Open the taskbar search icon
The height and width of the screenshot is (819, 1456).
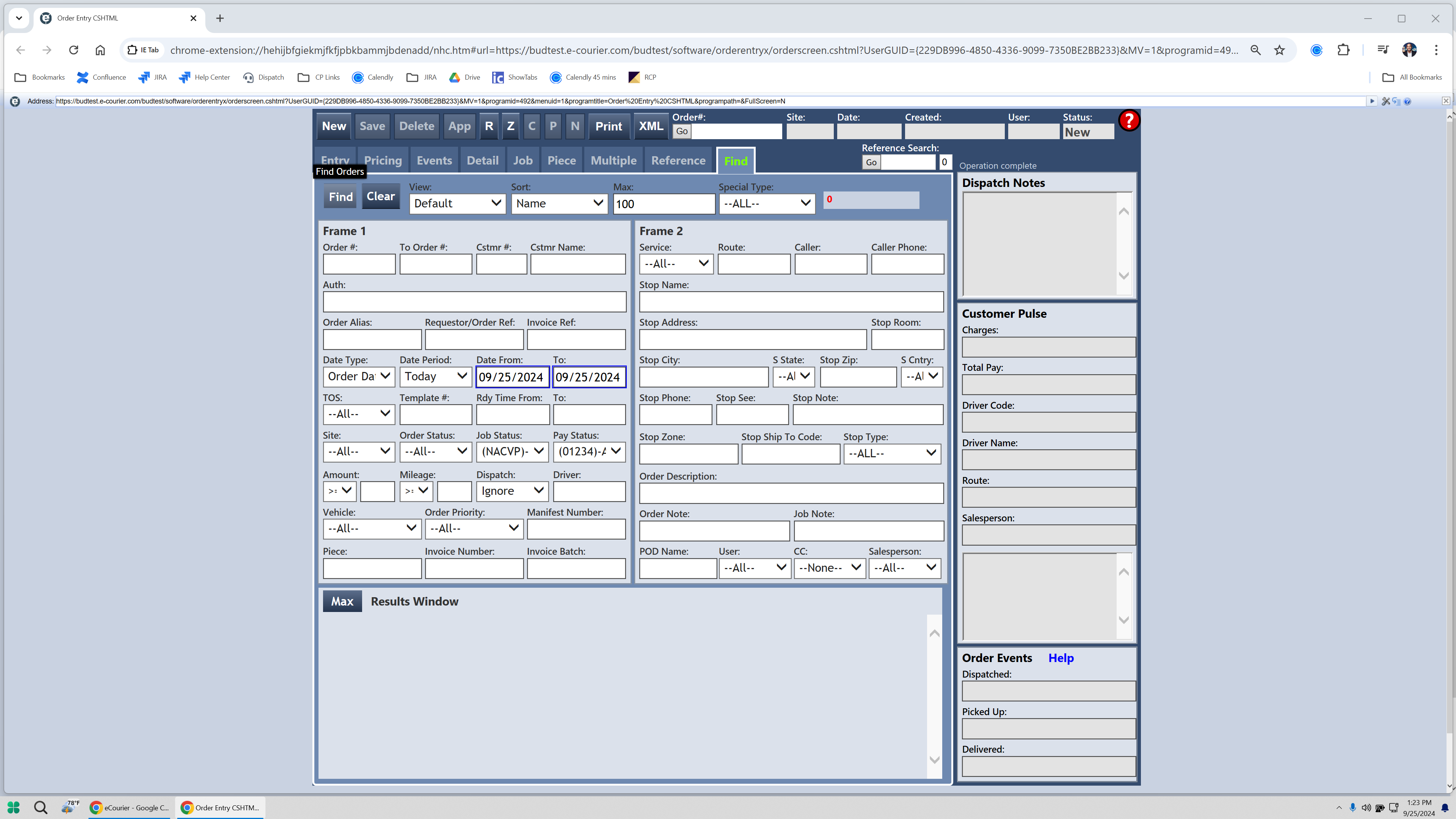pyautogui.click(x=41, y=807)
